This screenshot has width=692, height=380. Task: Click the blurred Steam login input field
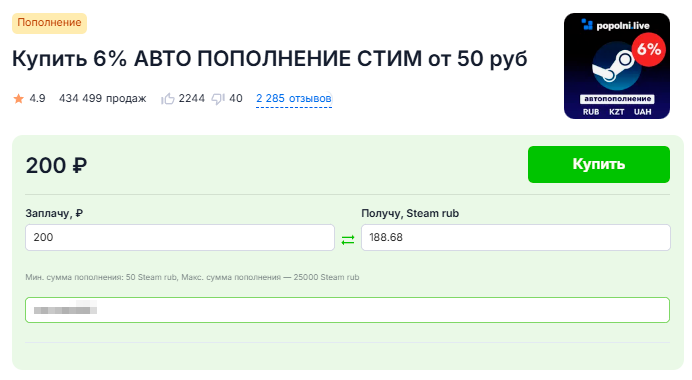point(347,310)
